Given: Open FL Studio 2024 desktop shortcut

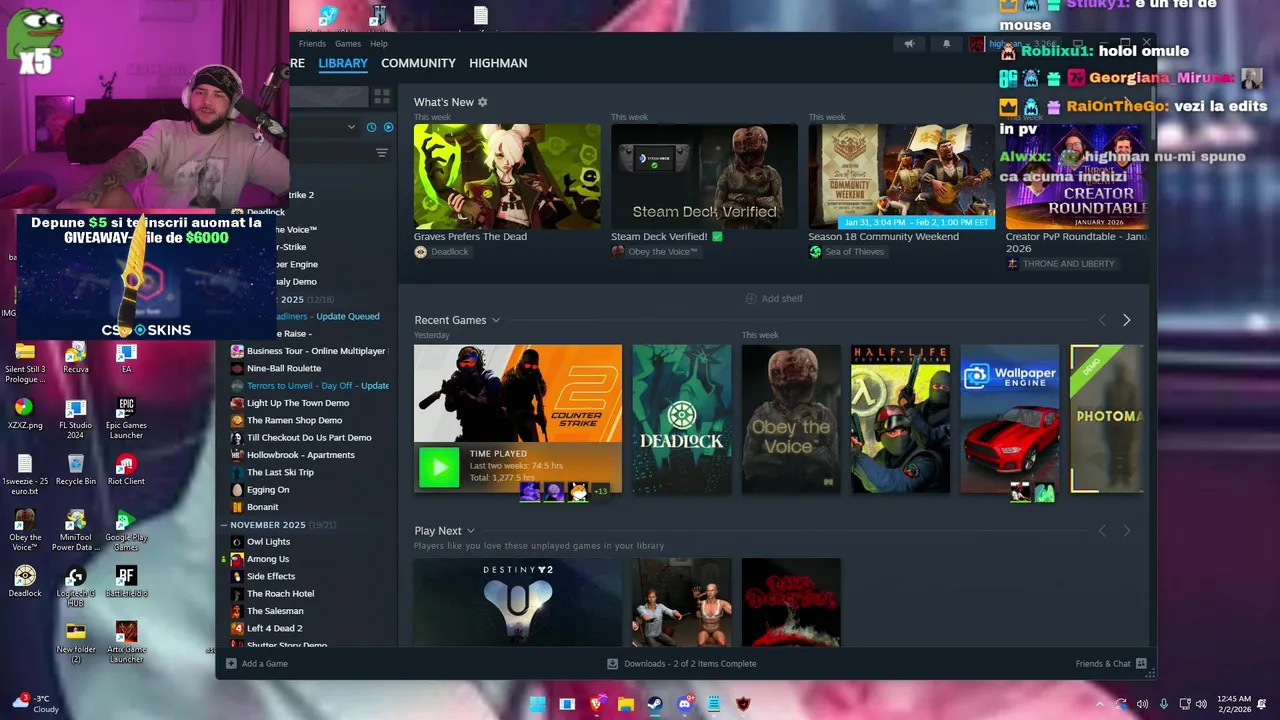Looking at the screenshot, I should pos(75,418).
